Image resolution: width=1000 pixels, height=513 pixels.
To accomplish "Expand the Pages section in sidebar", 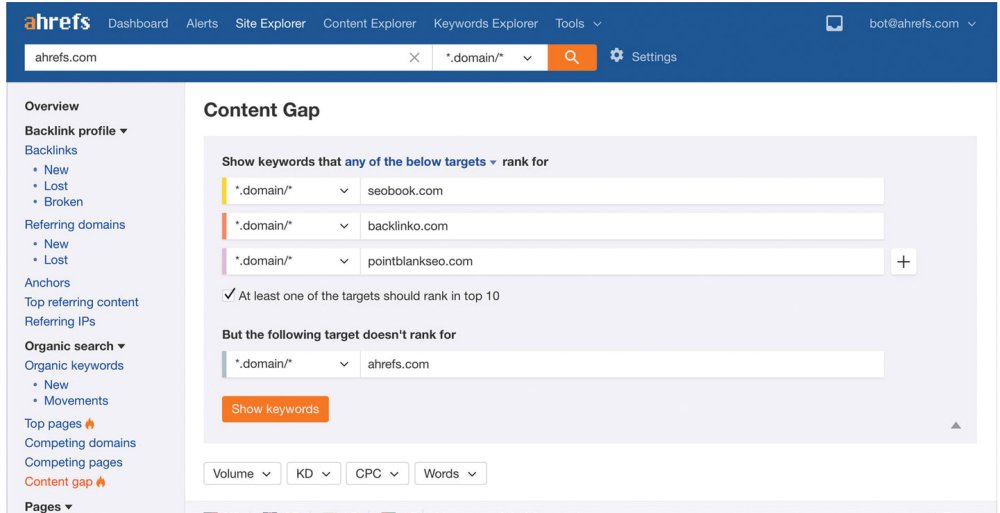I will click(x=48, y=507).
